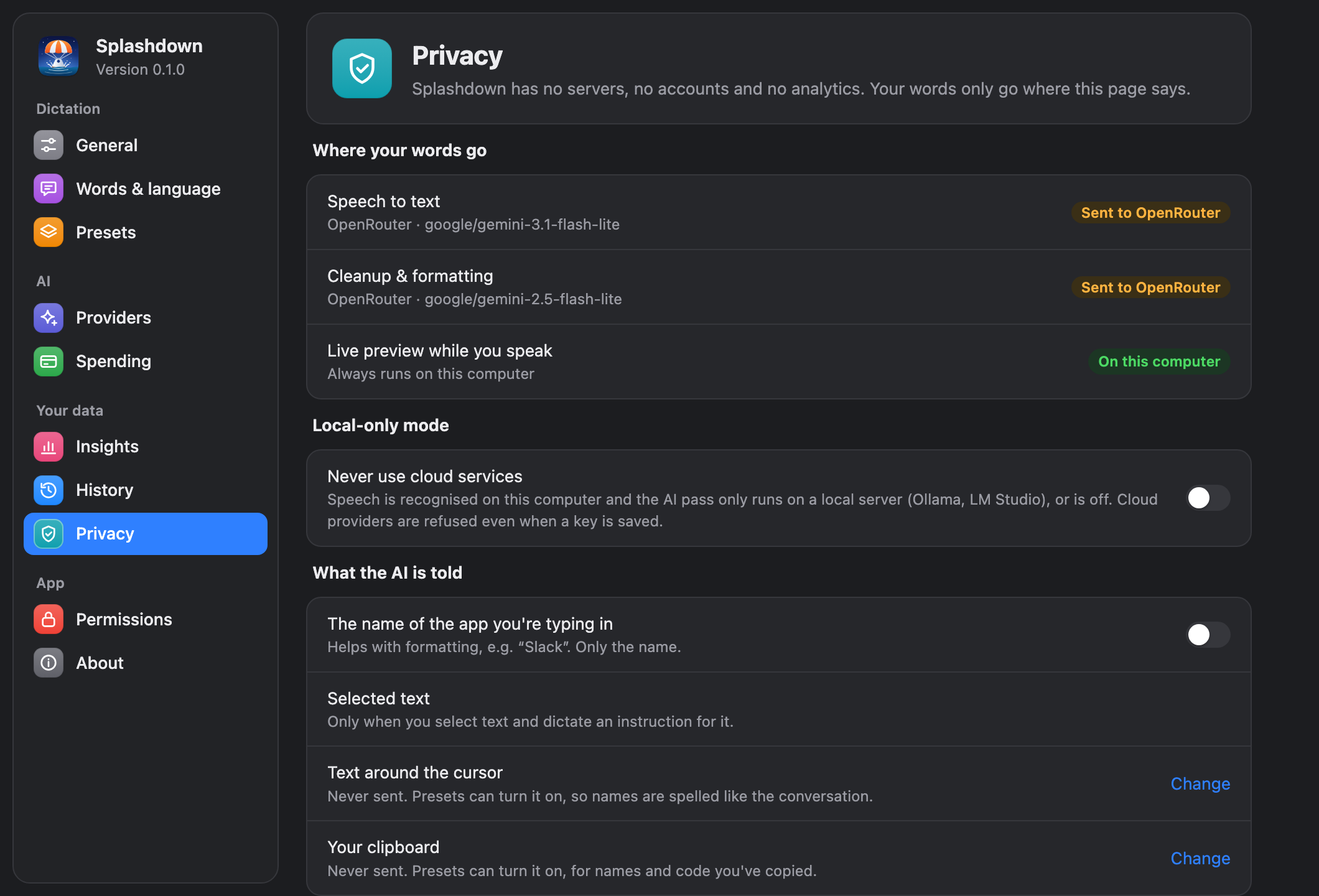Click the Version 0.1.0 label

140,69
